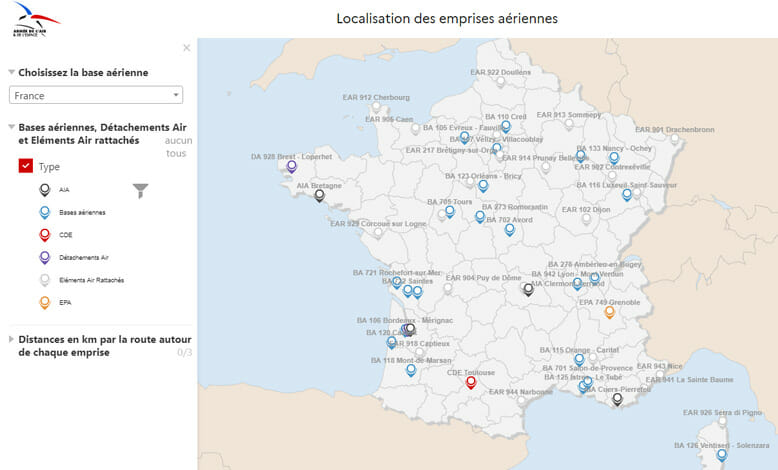The width and height of the screenshot is (778, 470).
Task: Click the BA 105 Évreux - Fauville marker
Action: coord(464,137)
